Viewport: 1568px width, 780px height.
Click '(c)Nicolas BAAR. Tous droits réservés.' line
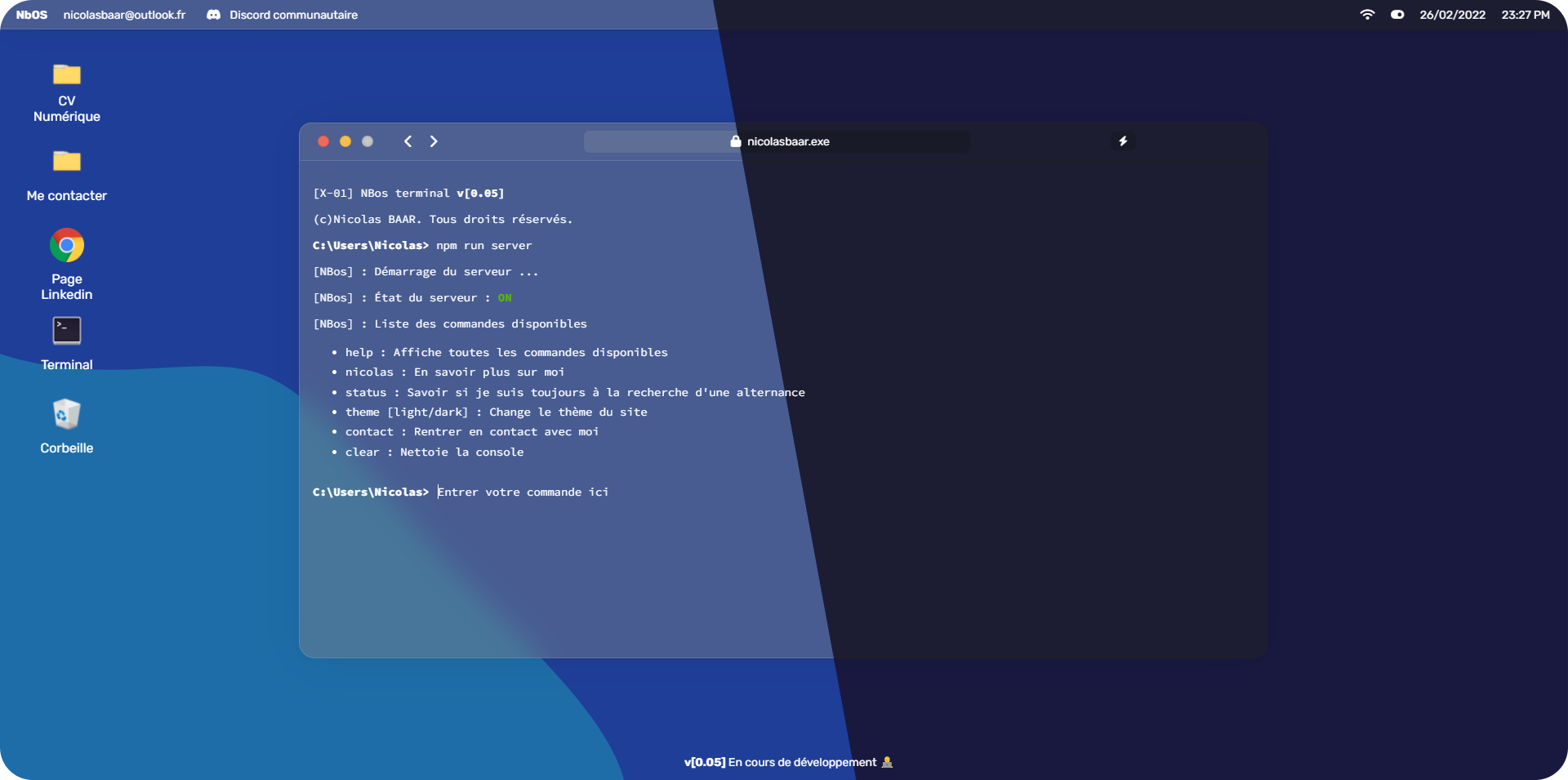(x=443, y=219)
